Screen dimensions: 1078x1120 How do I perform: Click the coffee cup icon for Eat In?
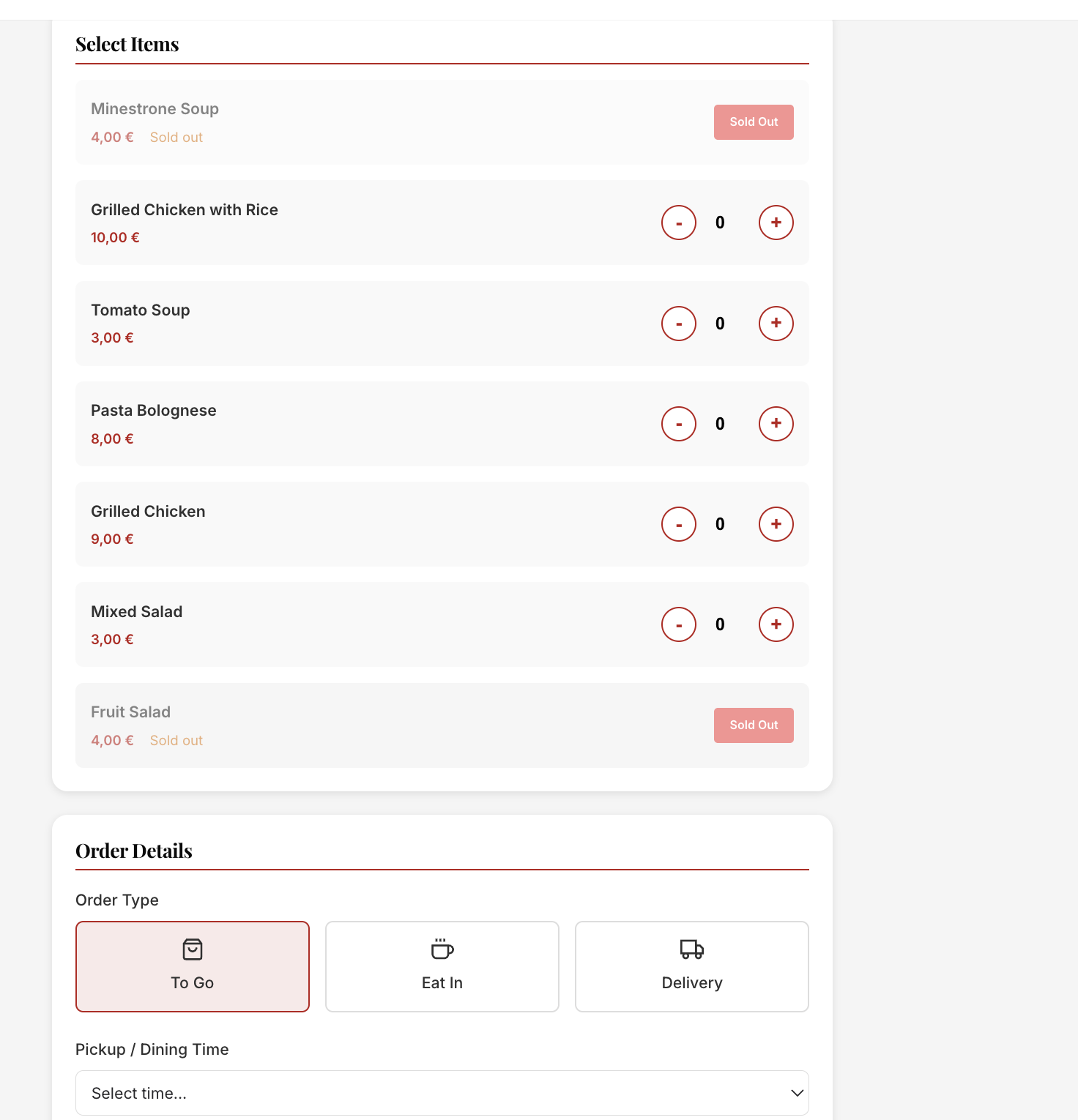442,949
